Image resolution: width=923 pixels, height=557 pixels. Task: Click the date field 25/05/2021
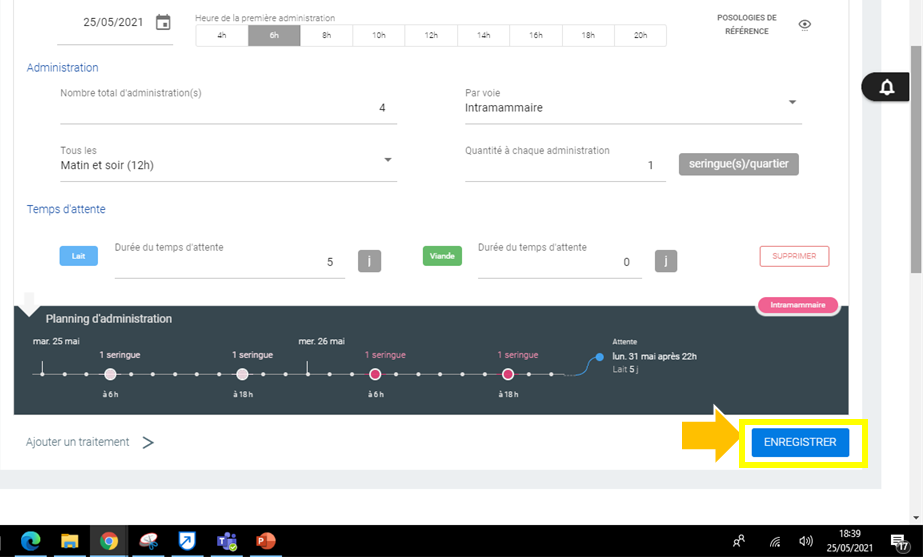pos(113,22)
